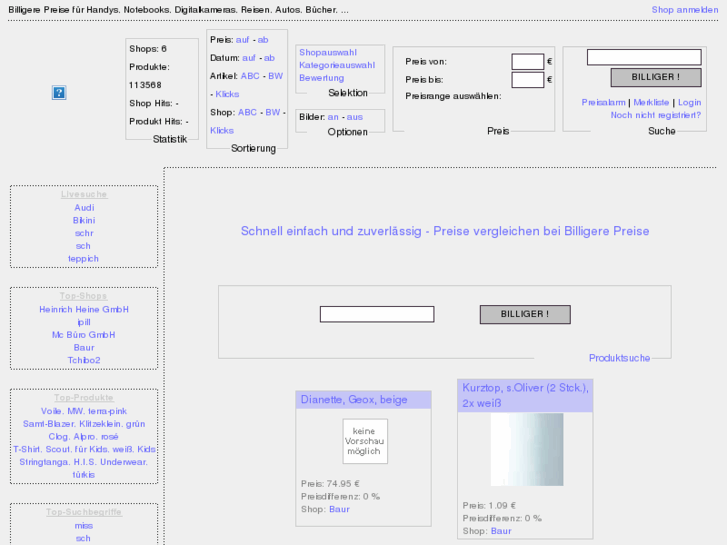
Task: Click the center BILLIGER ! button
Action: [525, 314]
